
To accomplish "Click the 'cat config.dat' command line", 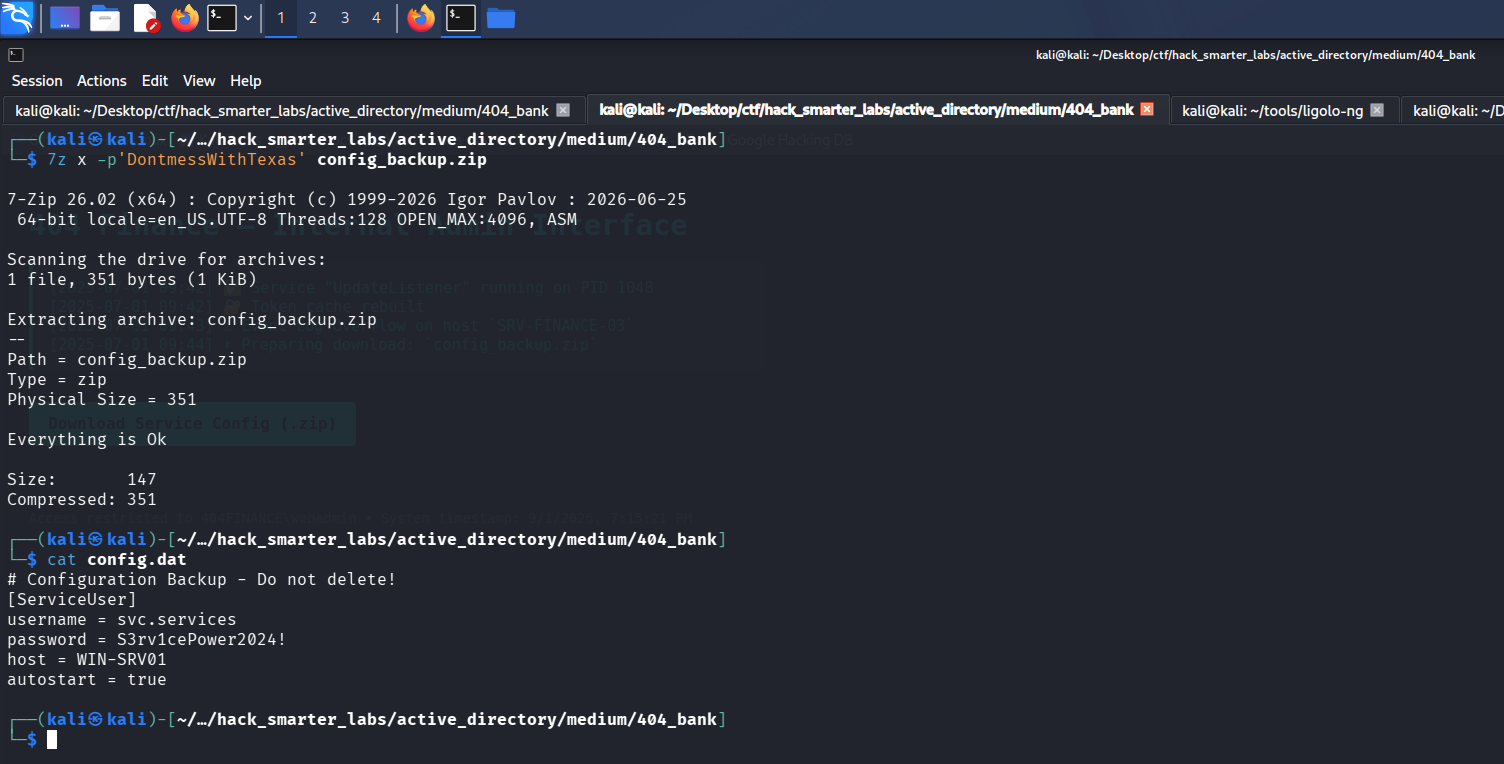I will (117, 560).
